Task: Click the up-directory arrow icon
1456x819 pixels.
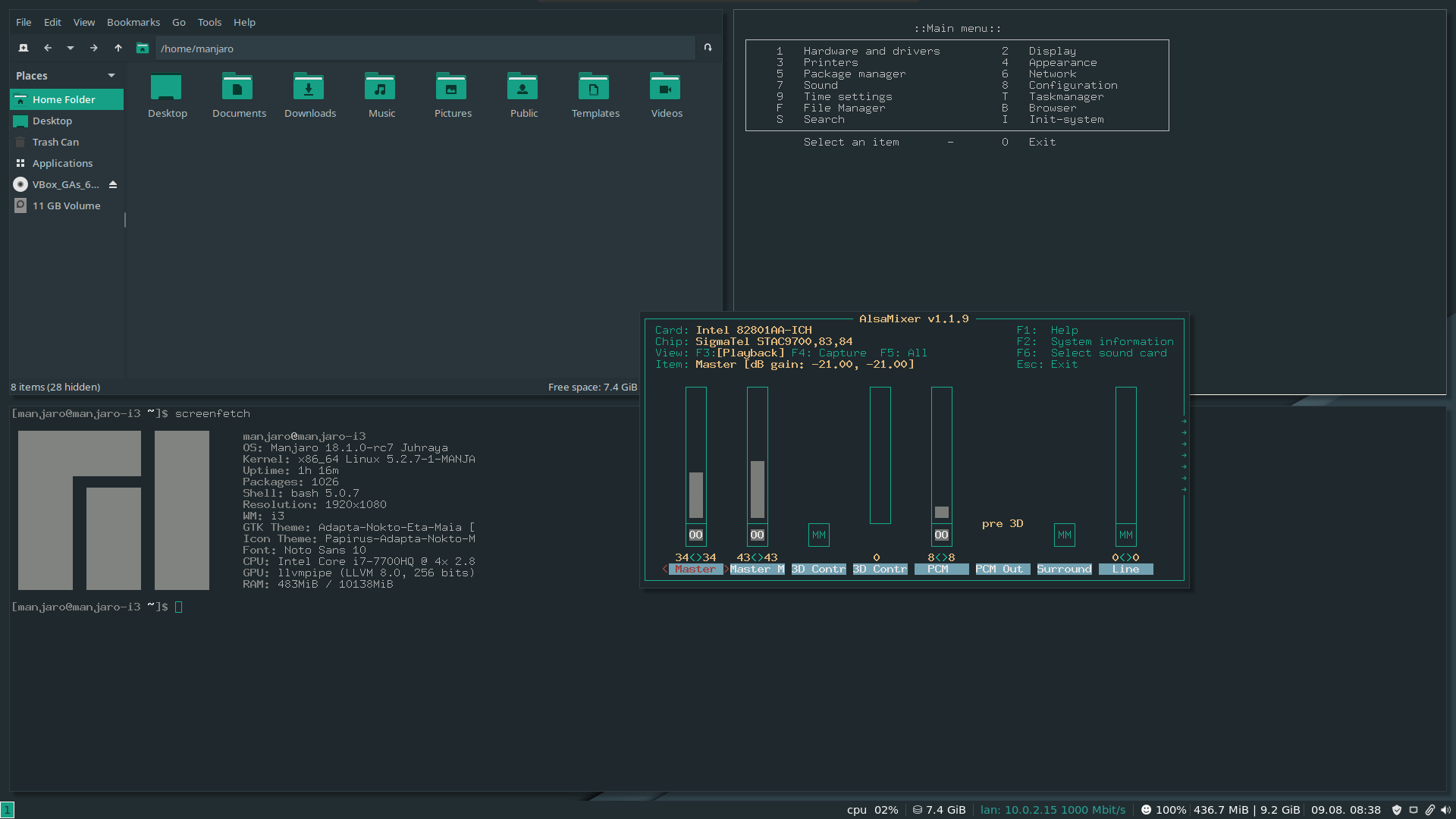Action: pos(118,48)
